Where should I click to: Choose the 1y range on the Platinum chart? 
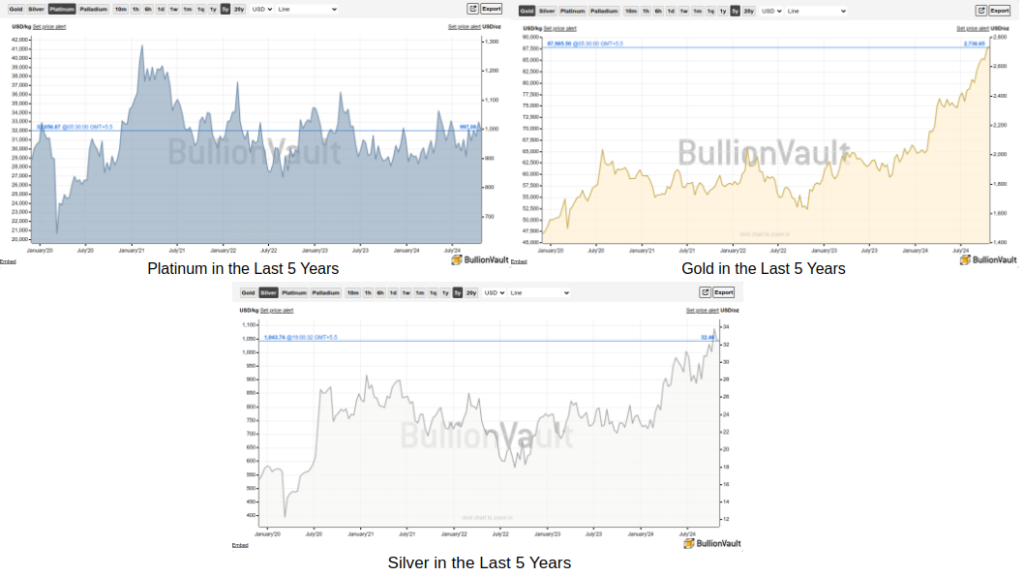(x=213, y=9)
